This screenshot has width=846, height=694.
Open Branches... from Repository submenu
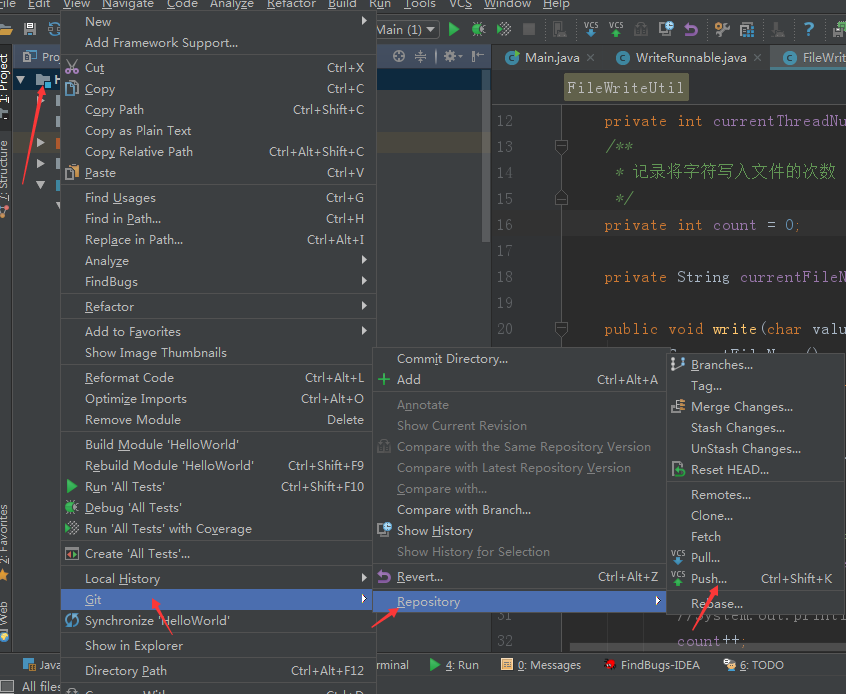coord(755,365)
